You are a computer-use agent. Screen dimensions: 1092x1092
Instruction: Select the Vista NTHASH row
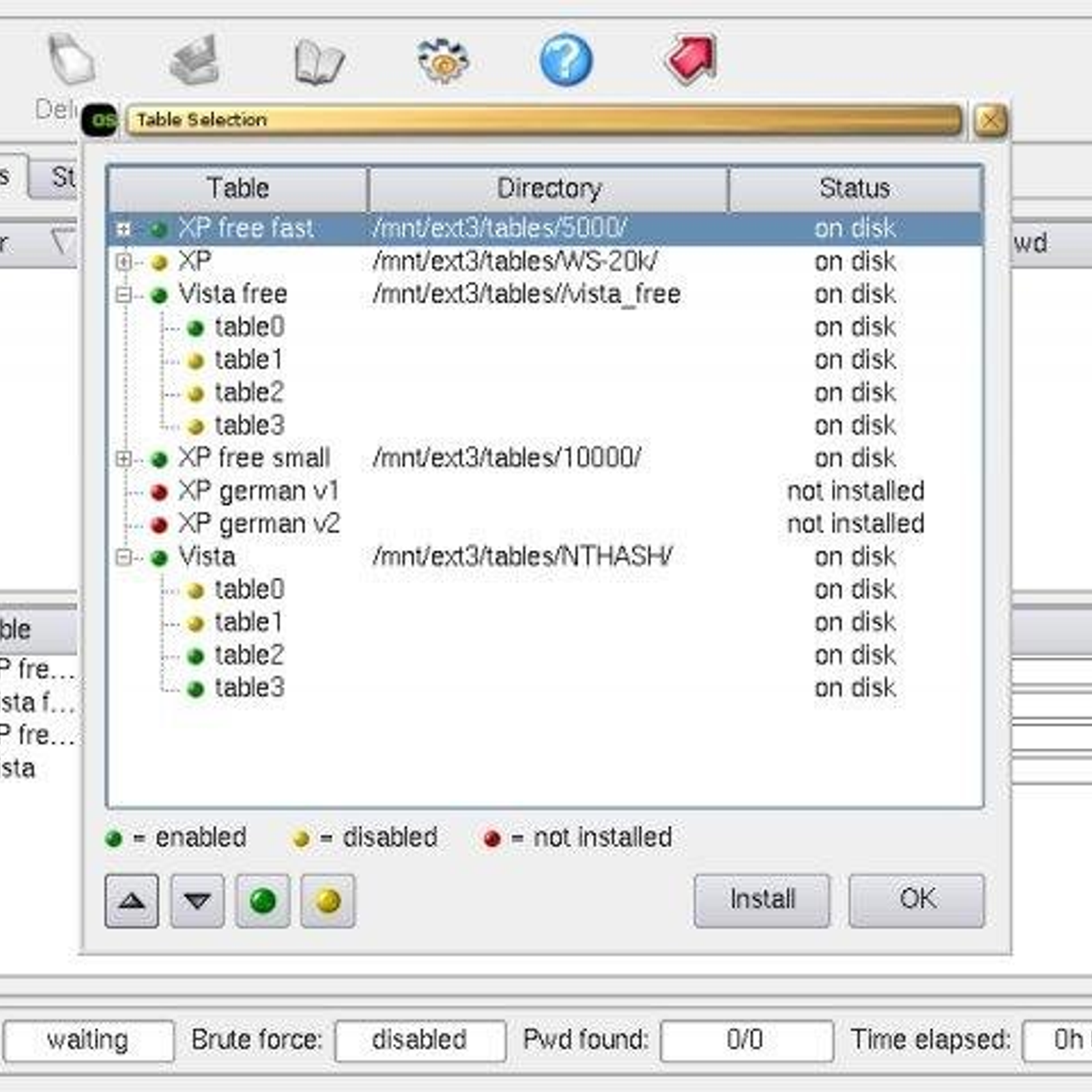[x=545, y=557]
